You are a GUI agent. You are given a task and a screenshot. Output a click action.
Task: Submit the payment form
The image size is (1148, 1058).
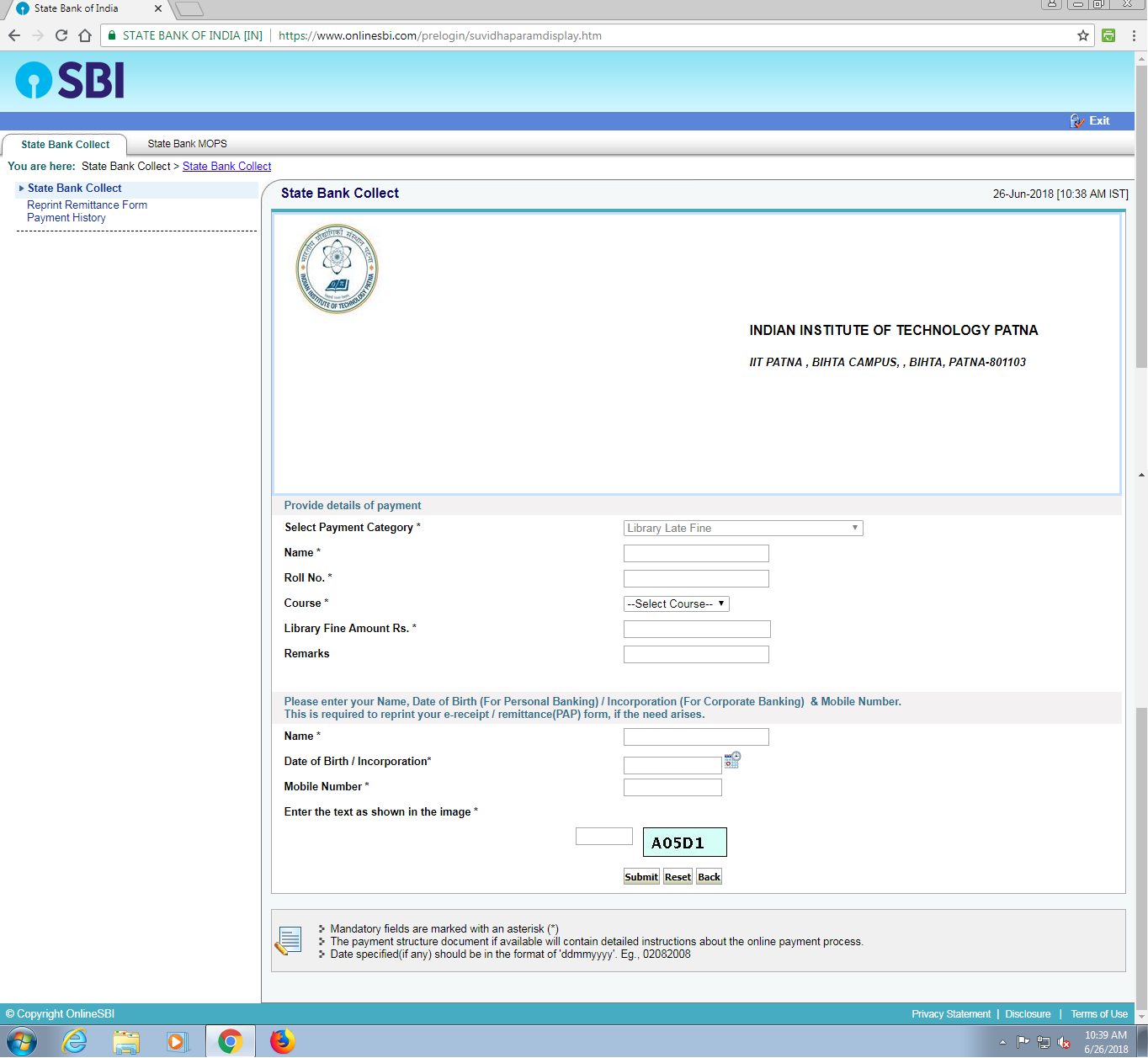641,877
